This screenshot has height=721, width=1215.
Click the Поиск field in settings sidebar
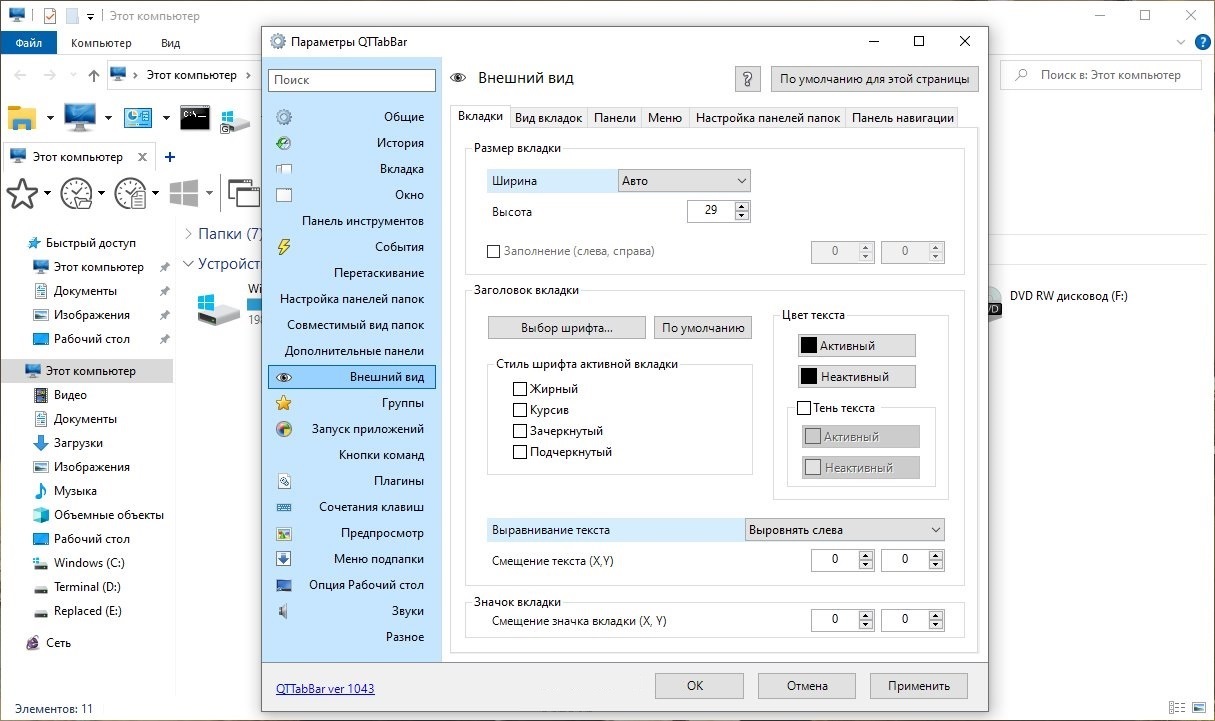coord(352,80)
